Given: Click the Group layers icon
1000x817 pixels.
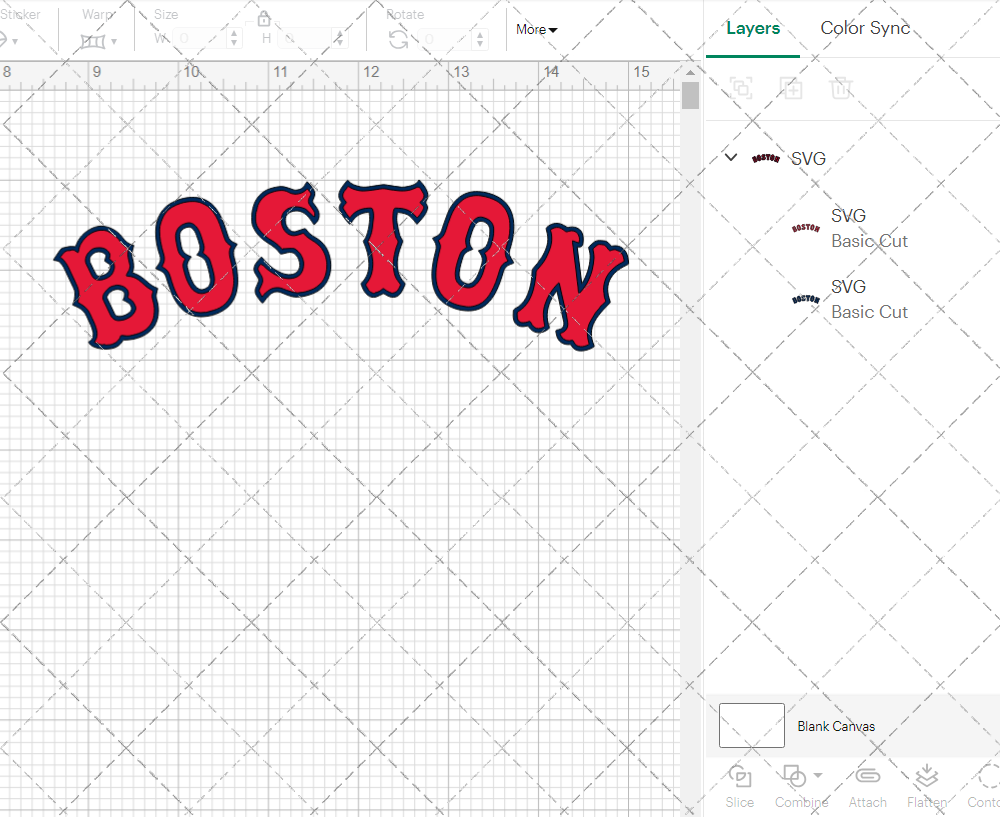Looking at the screenshot, I should point(741,88).
